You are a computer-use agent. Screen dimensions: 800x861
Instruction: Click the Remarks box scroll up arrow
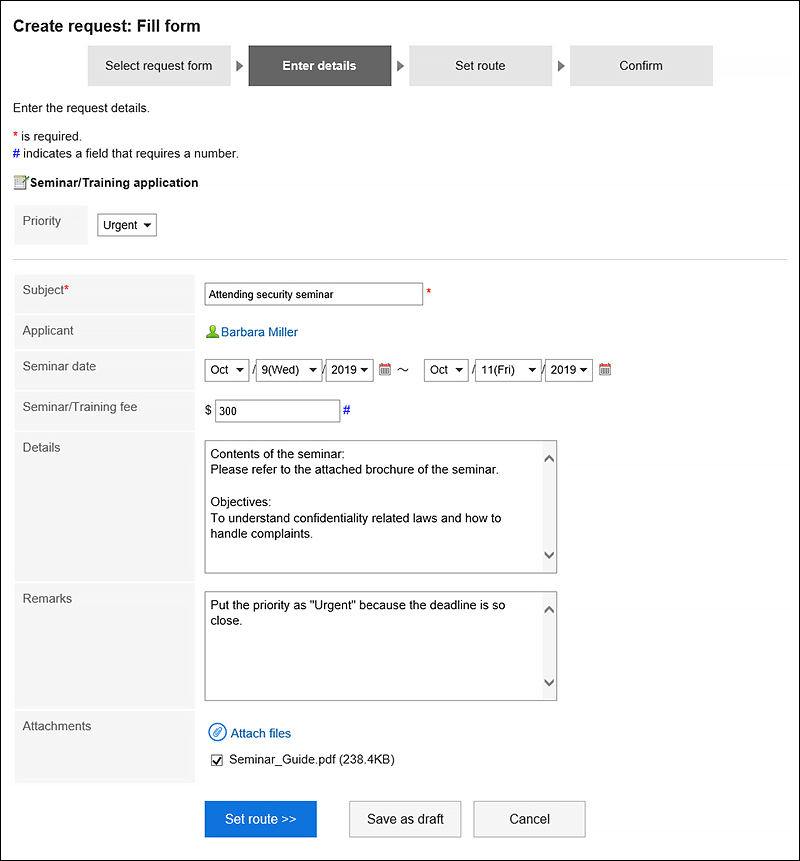(x=549, y=610)
